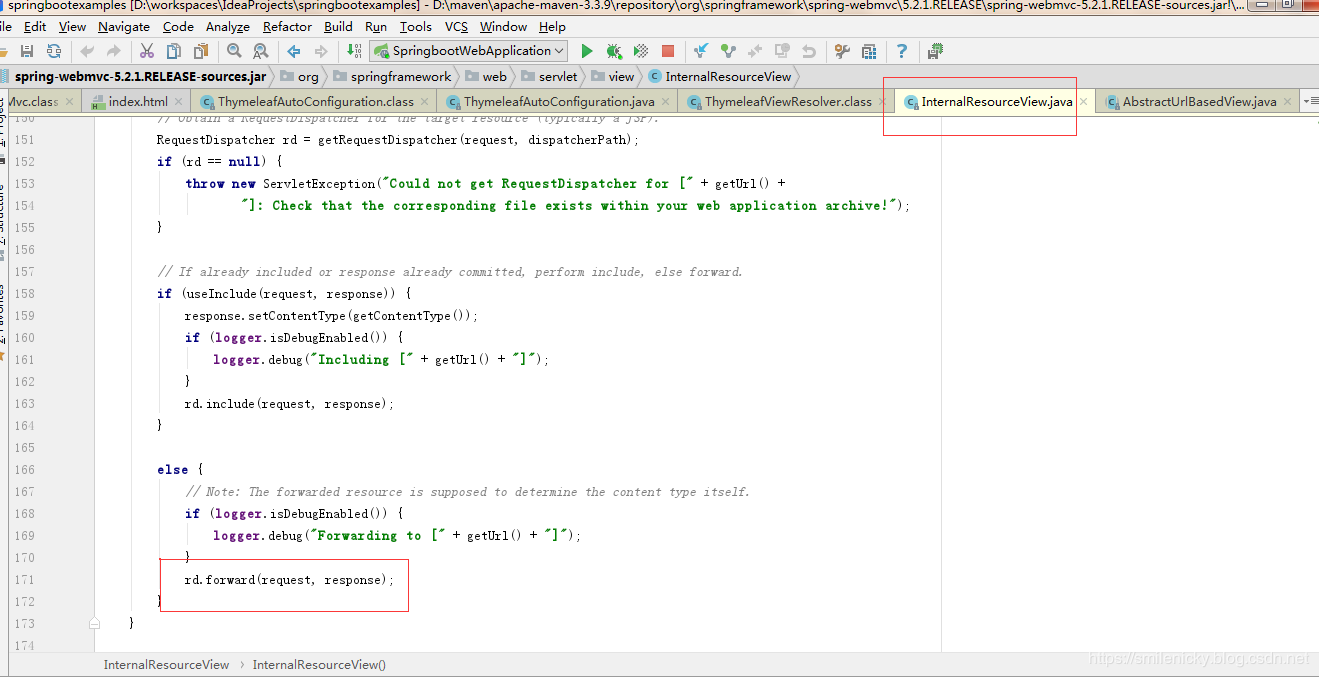This screenshot has height=677, width=1319.
Task: Click the Undo arrow icon
Action: tap(88, 51)
